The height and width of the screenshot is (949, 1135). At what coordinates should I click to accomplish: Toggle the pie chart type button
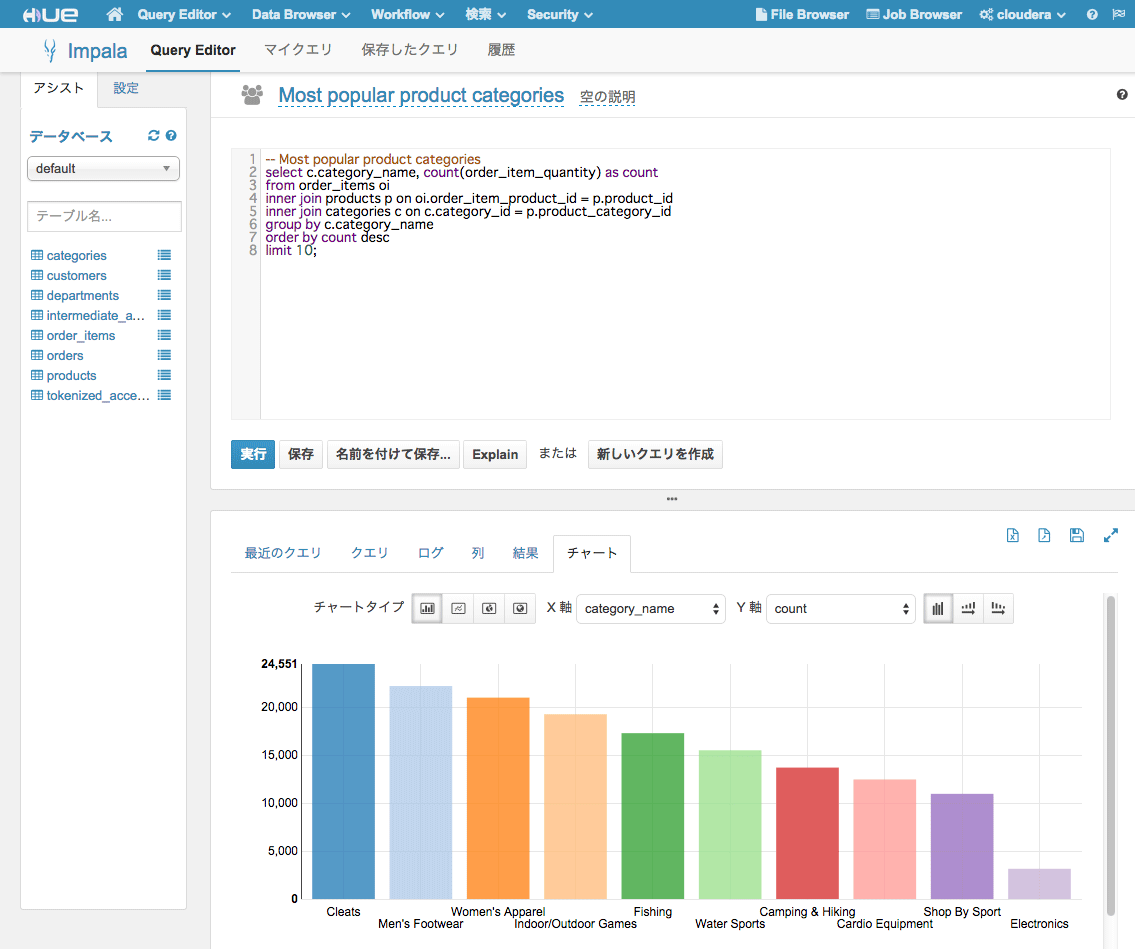(488, 608)
